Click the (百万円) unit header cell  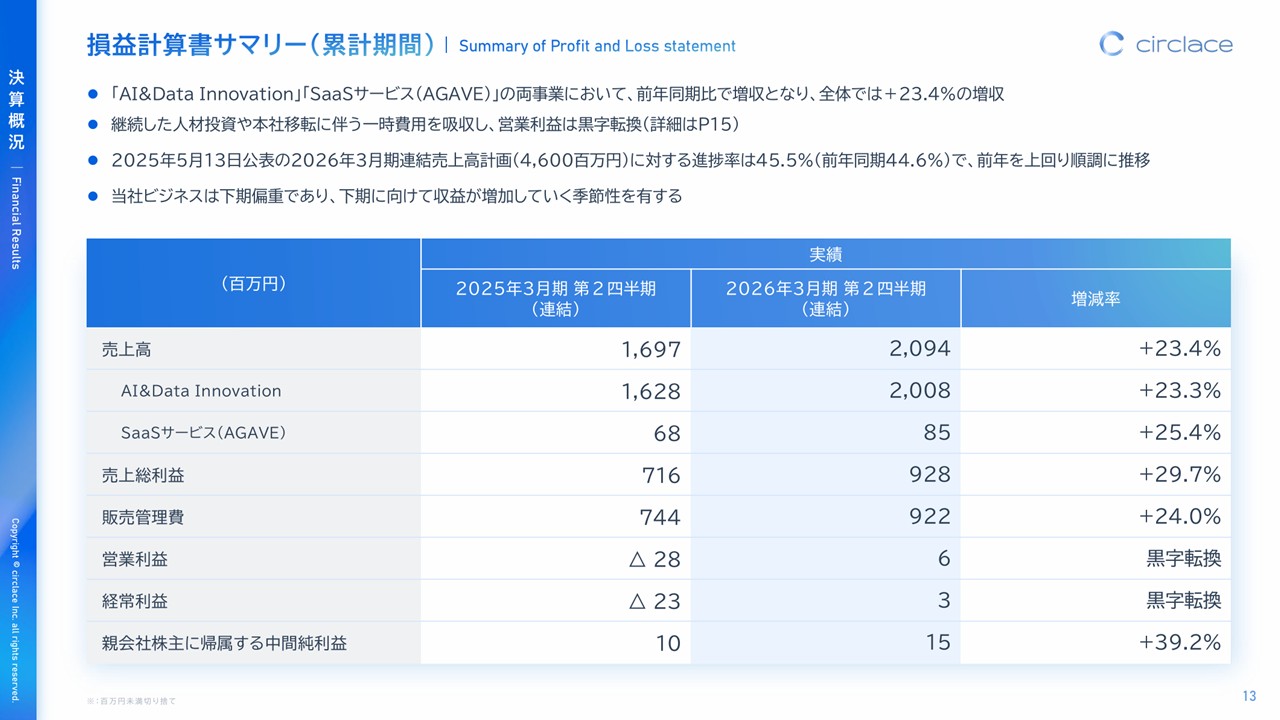[253, 284]
